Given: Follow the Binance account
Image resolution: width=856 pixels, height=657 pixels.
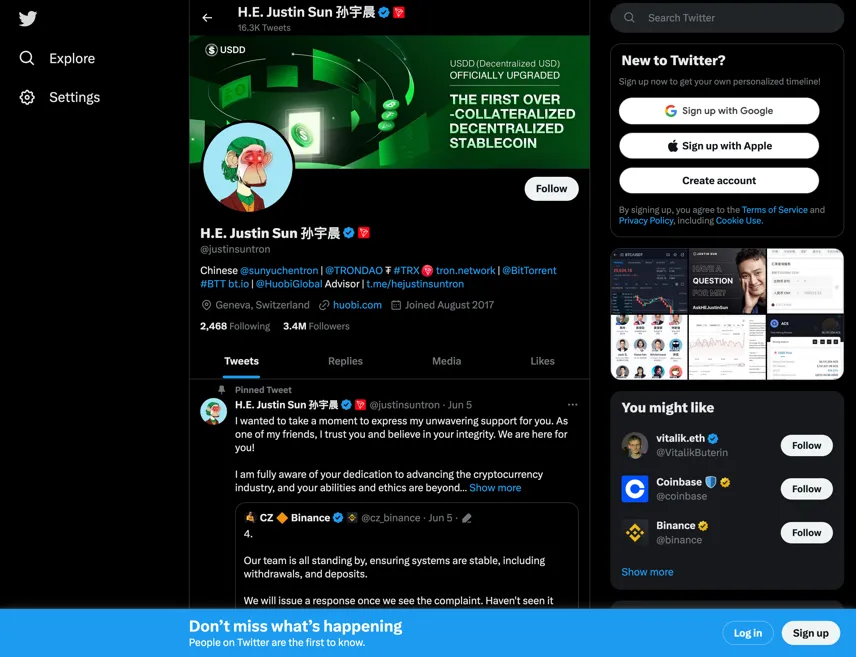Looking at the screenshot, I should pos(806,532).
